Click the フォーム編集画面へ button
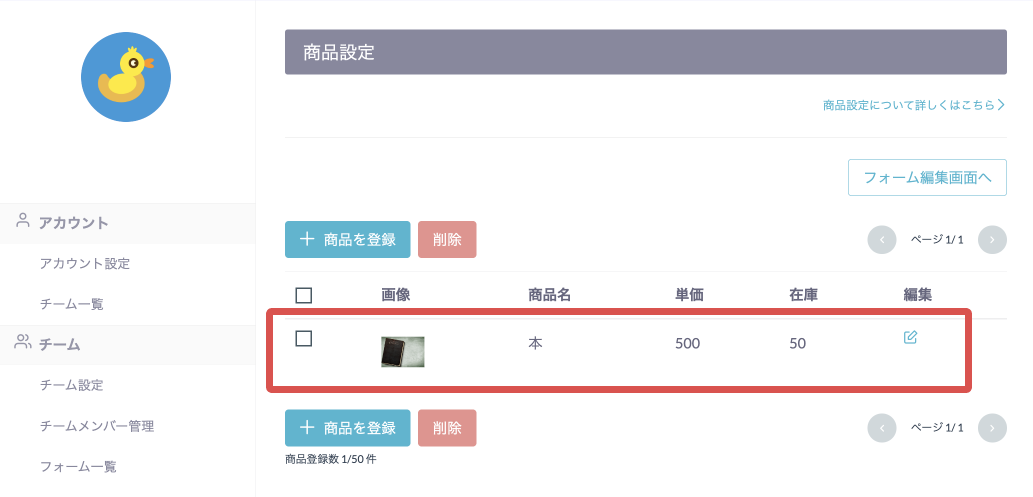The image size is (1033, 497). click(927, 177)
